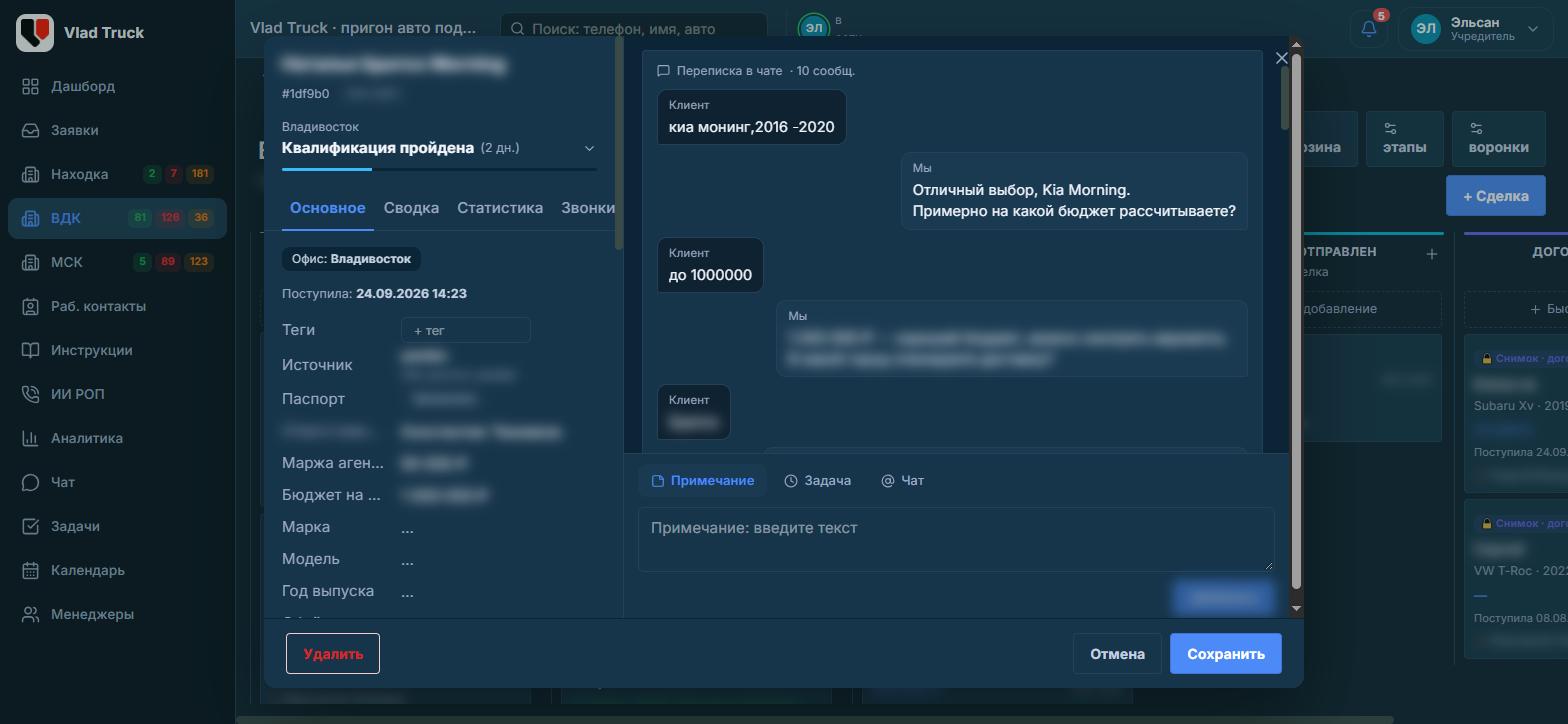Viewport: 1568px width, 724px height.
Task: Close the deal dialog with X
Action: (1282, 58)
